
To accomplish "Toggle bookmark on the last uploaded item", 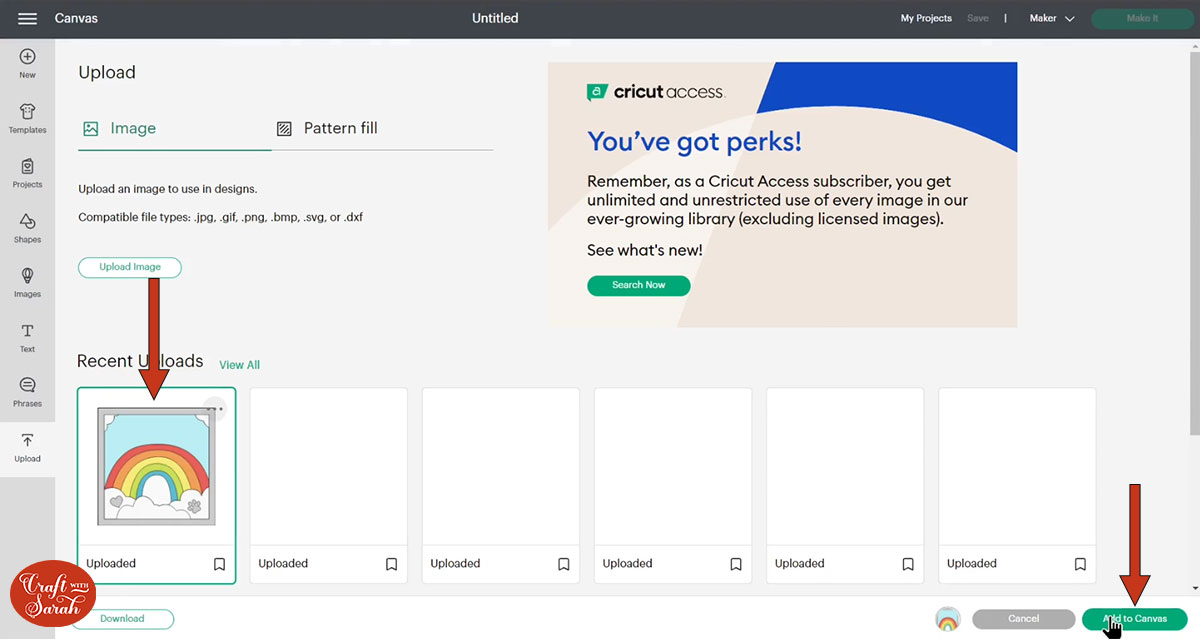I will pyautogui.click(x=1080, y=564).
